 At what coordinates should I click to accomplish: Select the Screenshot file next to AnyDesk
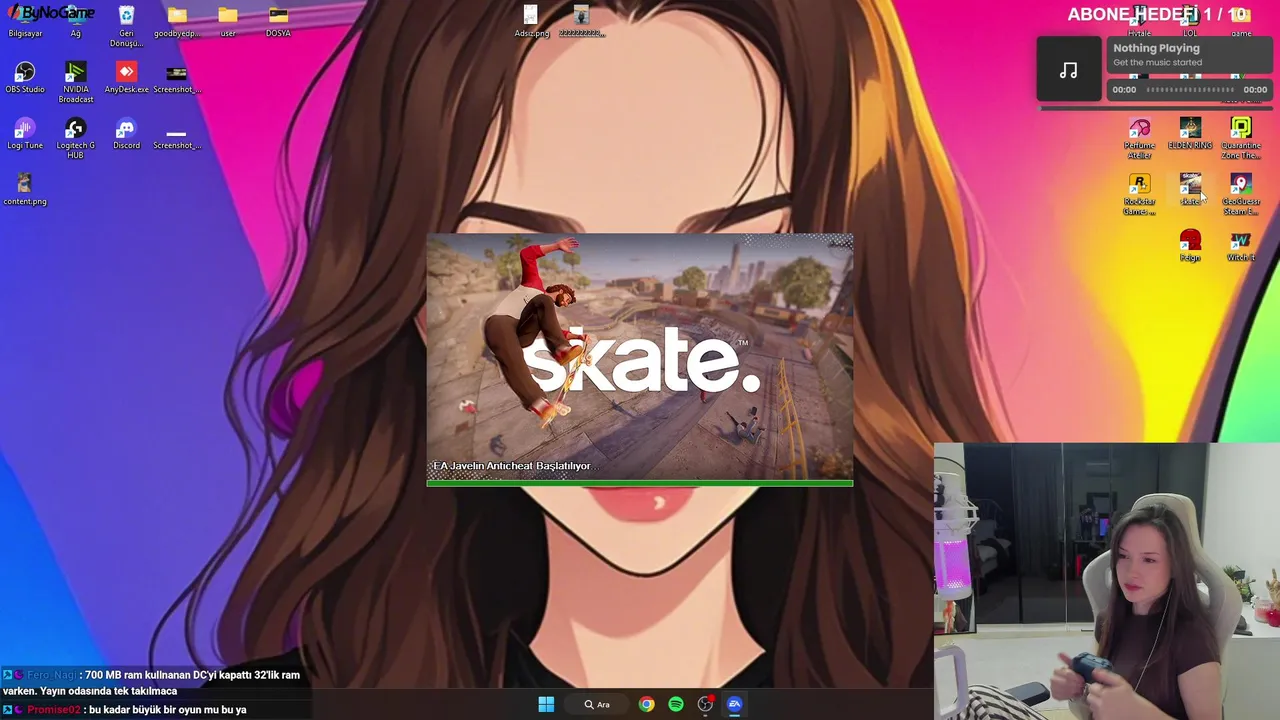(x=177, y=77)
